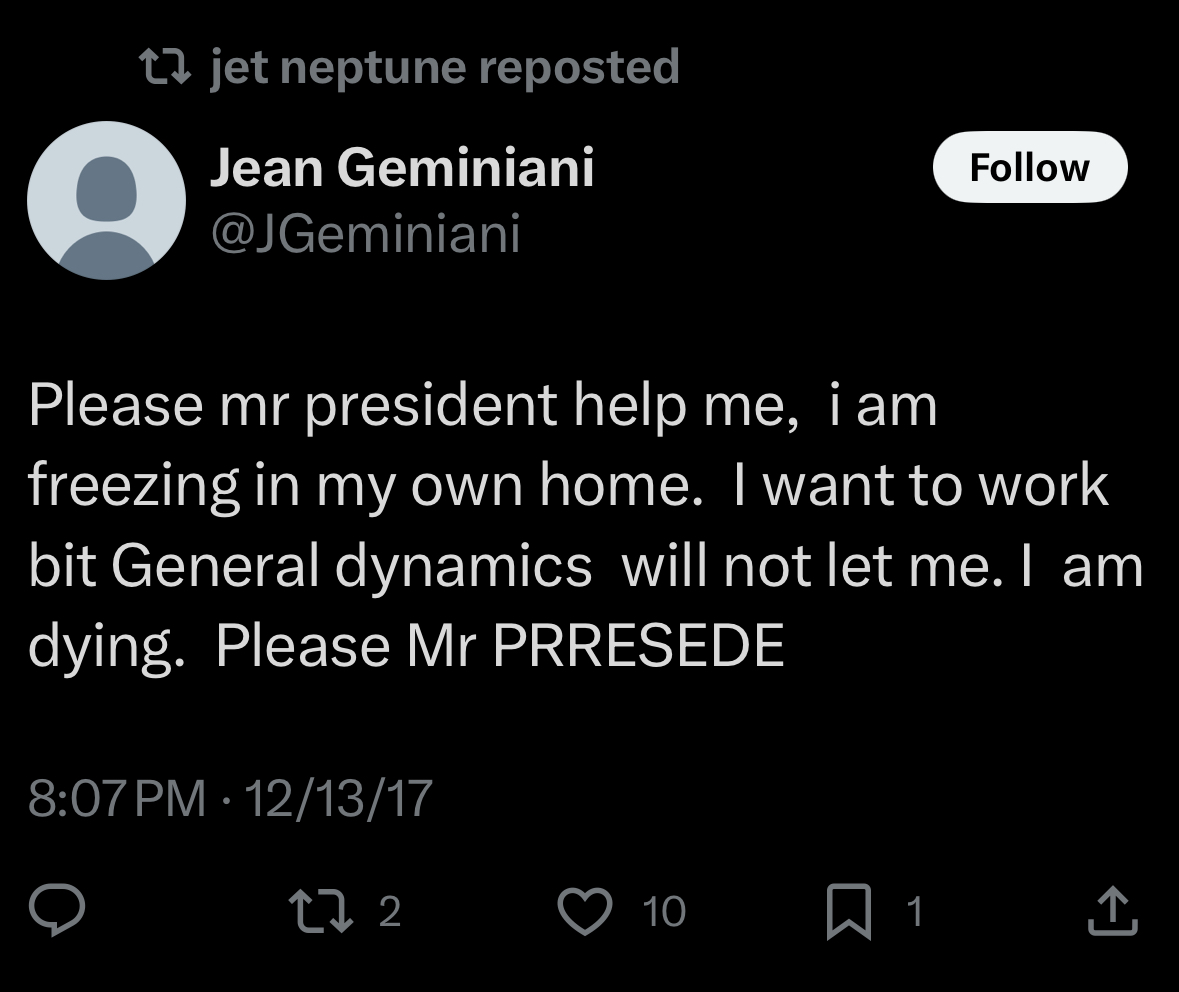Click the reply speech bubble icon
The height and width of the screenshot is (992, 1179).
[x=57, y=911]
